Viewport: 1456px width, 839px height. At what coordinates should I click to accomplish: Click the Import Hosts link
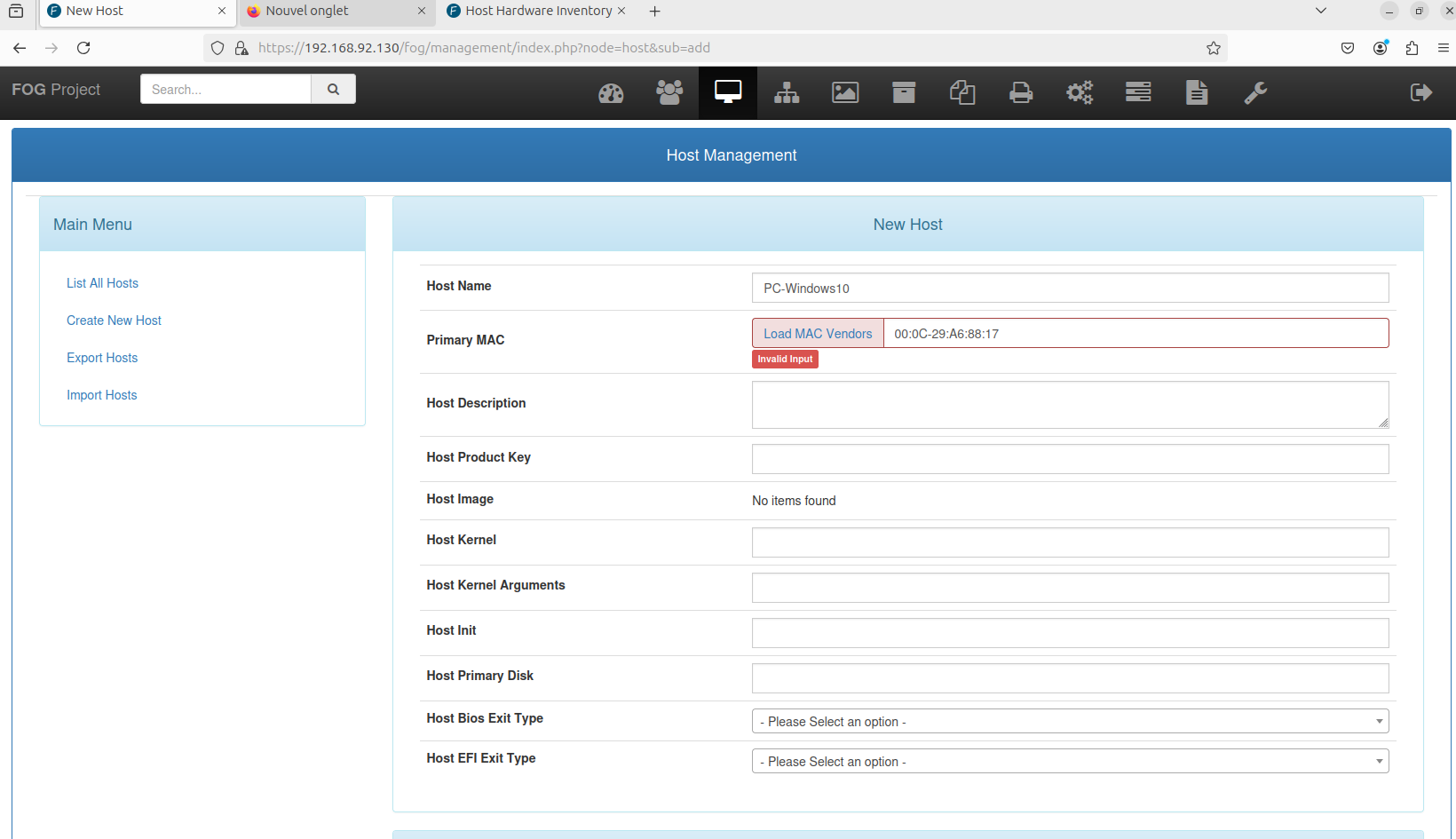pyautogui.click(x=102, y=395)
